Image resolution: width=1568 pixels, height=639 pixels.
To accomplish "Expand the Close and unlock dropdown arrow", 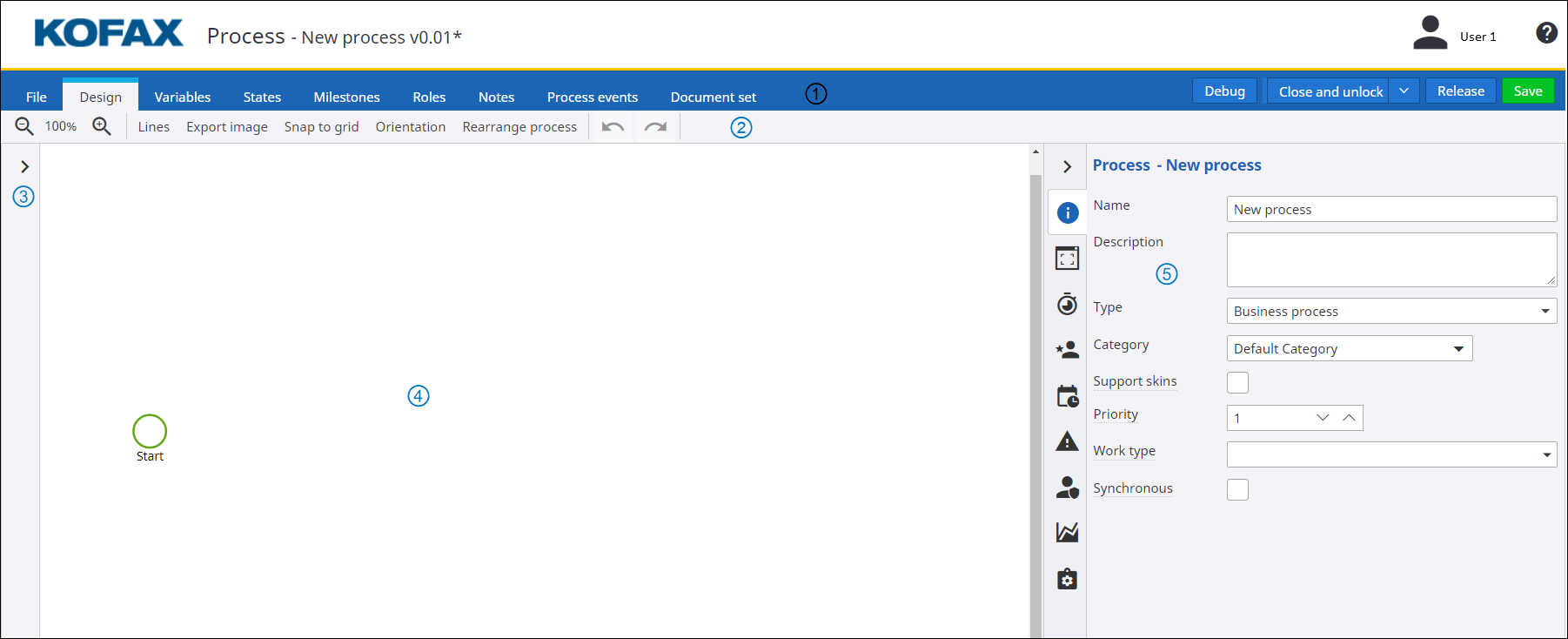I will [x=1404, y=91].
